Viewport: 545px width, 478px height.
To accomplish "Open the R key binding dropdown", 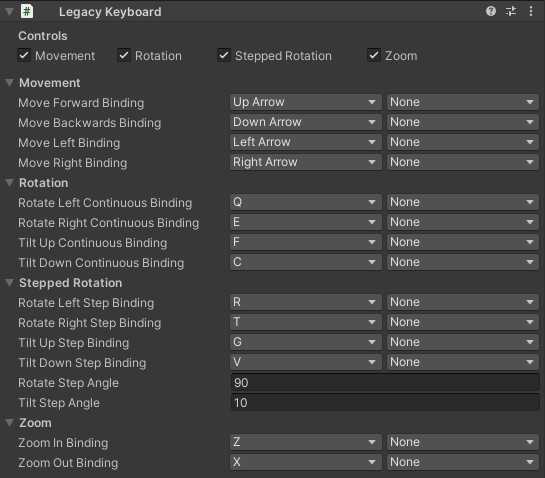I will 306,302.
